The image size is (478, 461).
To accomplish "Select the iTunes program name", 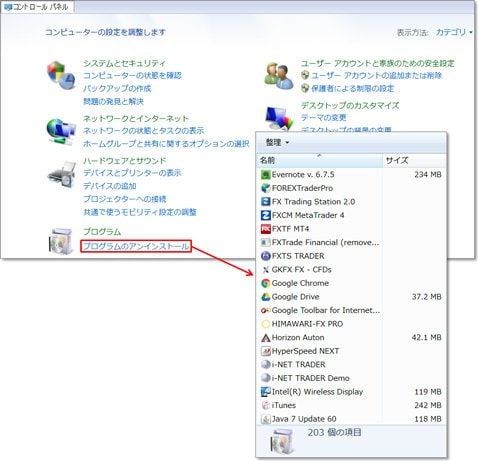I will 284,405.
